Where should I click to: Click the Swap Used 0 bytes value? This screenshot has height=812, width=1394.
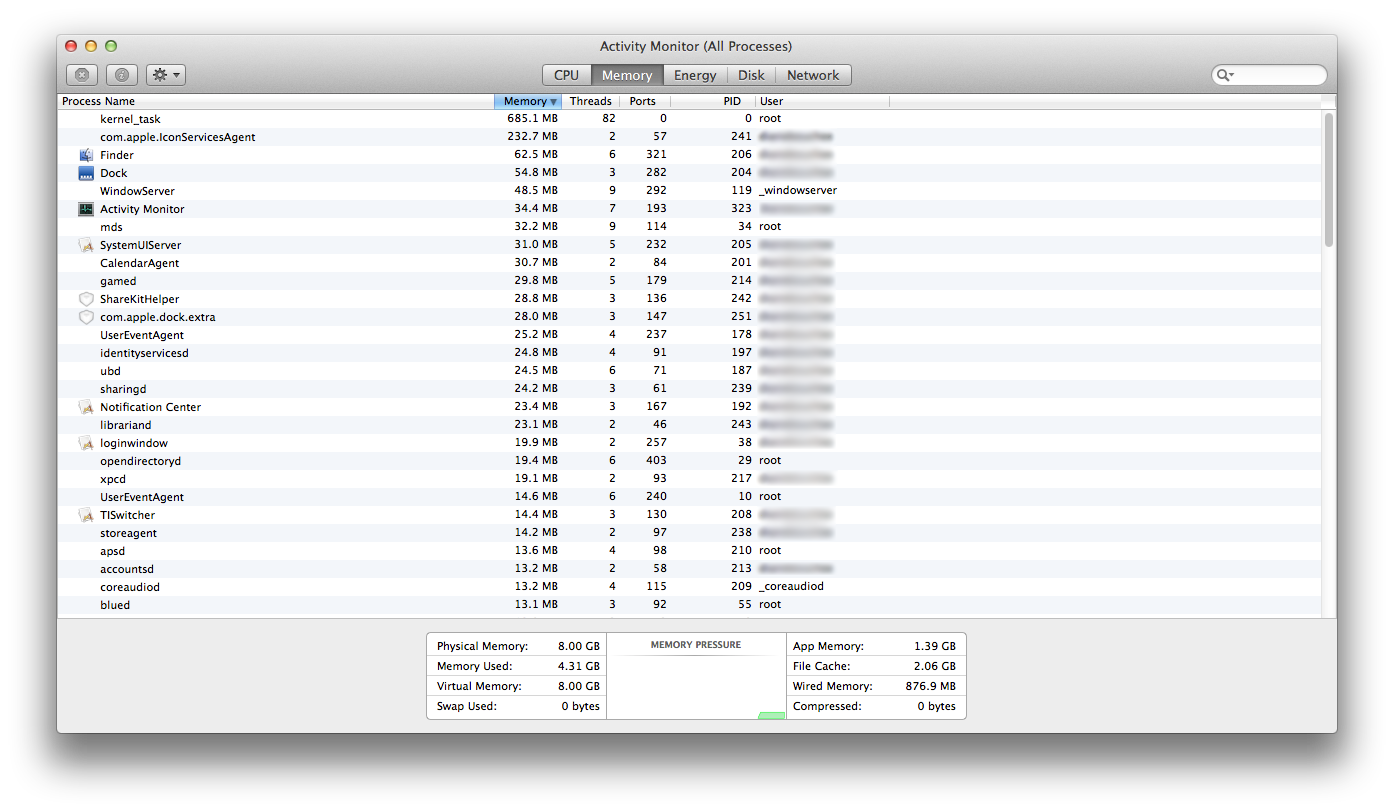tap(580, 706)
